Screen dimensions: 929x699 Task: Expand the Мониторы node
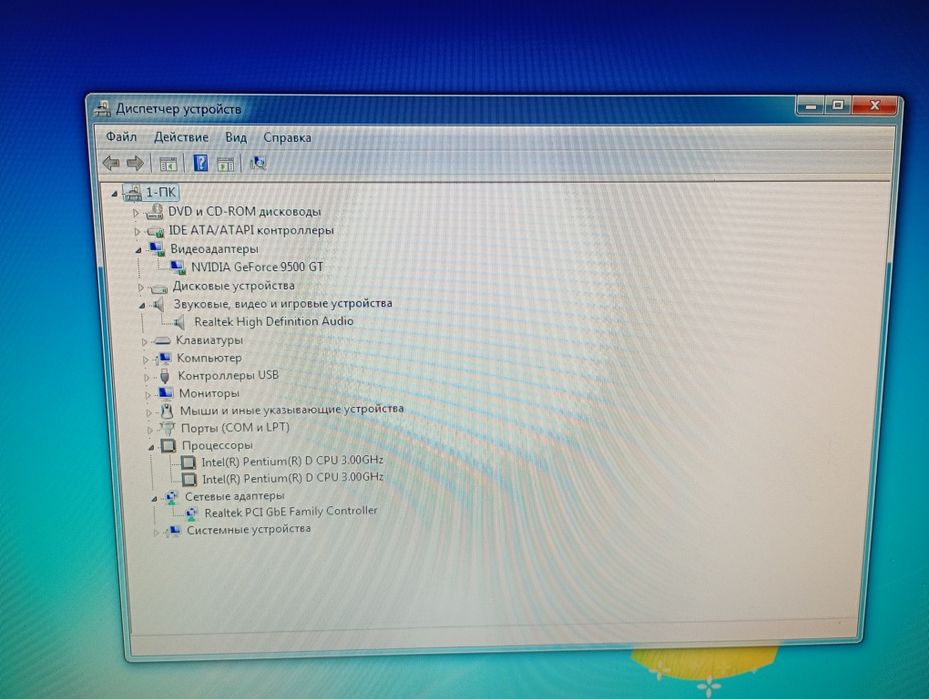pyautogui.click(x=148, y=395)
